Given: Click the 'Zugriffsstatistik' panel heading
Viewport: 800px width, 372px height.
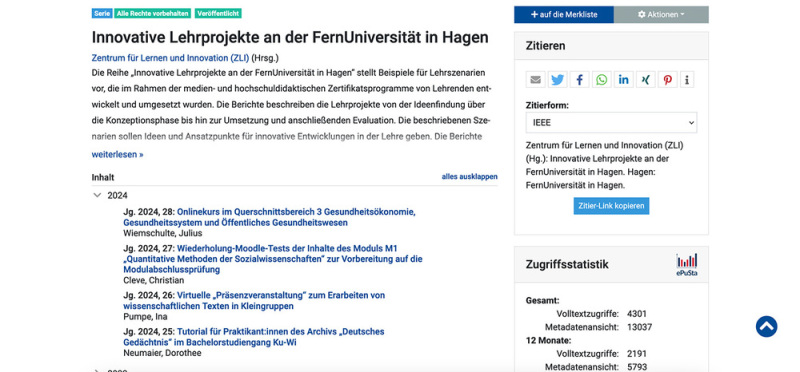Looking at the screenshot, I should (567, 264).
